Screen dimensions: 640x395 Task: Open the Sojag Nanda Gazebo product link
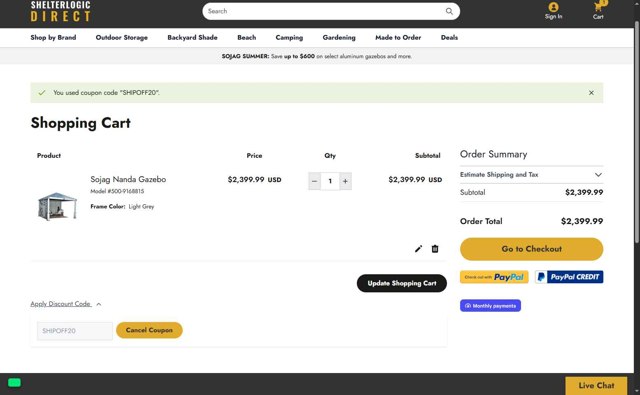128,179
